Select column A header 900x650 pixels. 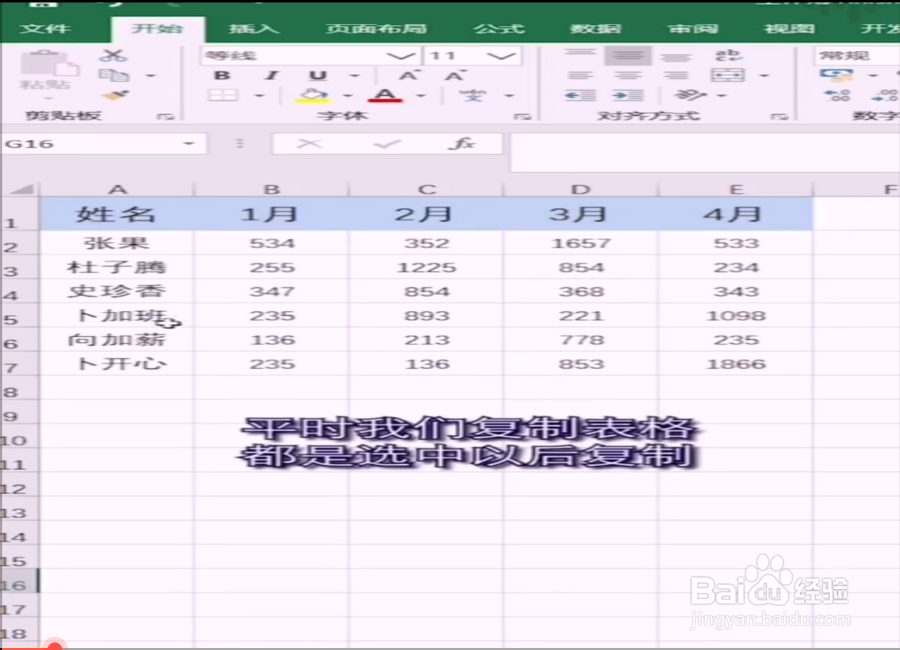(117, 189)
